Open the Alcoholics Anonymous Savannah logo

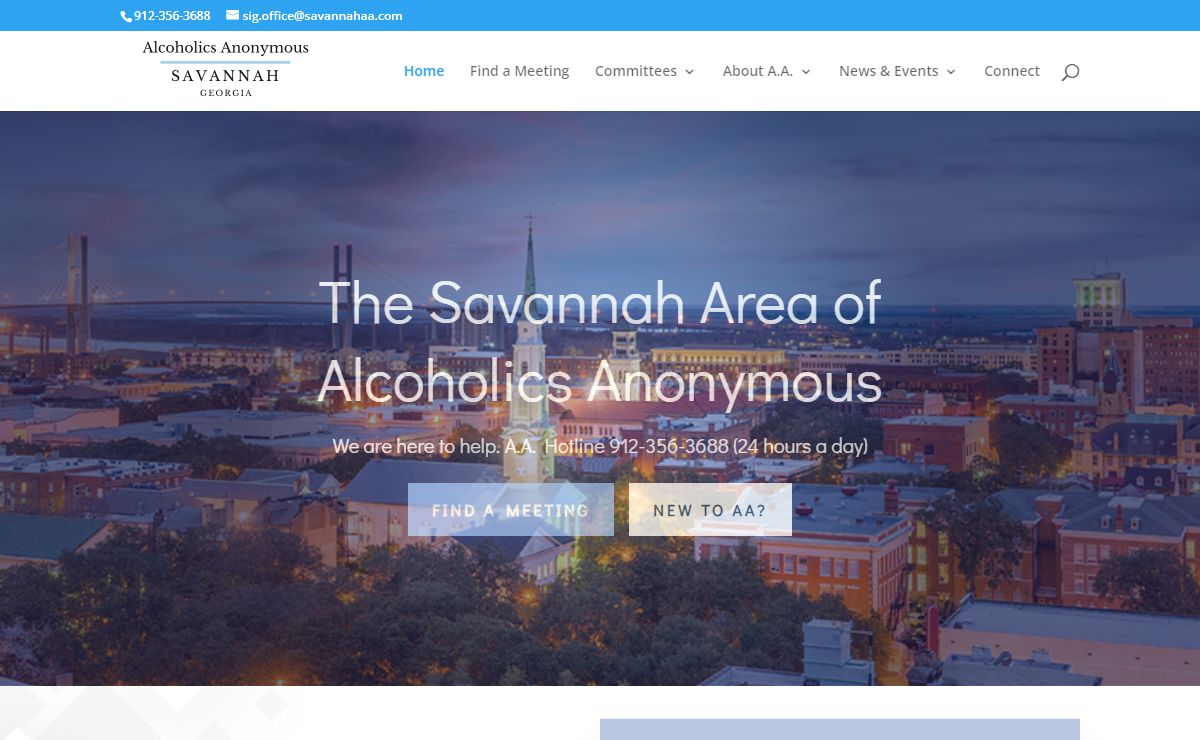[225, 69]
